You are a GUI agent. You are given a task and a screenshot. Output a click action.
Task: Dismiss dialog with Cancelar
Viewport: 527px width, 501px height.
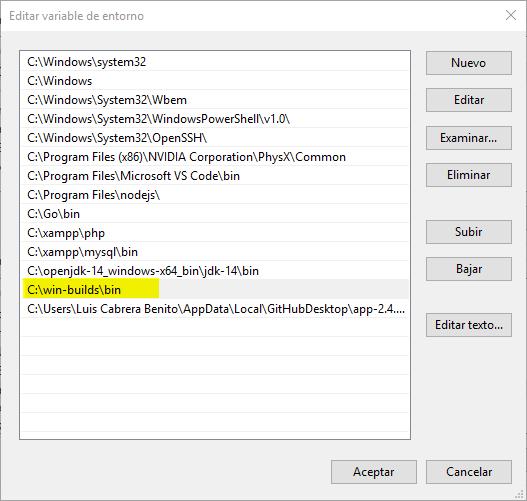pyautogui.click(x=469, y=472)
